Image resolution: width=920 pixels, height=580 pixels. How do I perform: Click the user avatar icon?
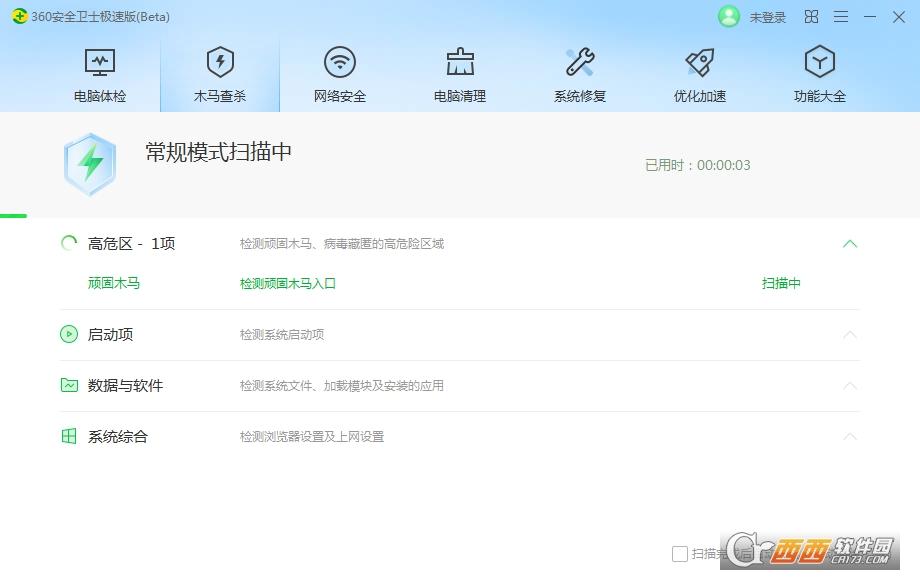tap(729, 16)
